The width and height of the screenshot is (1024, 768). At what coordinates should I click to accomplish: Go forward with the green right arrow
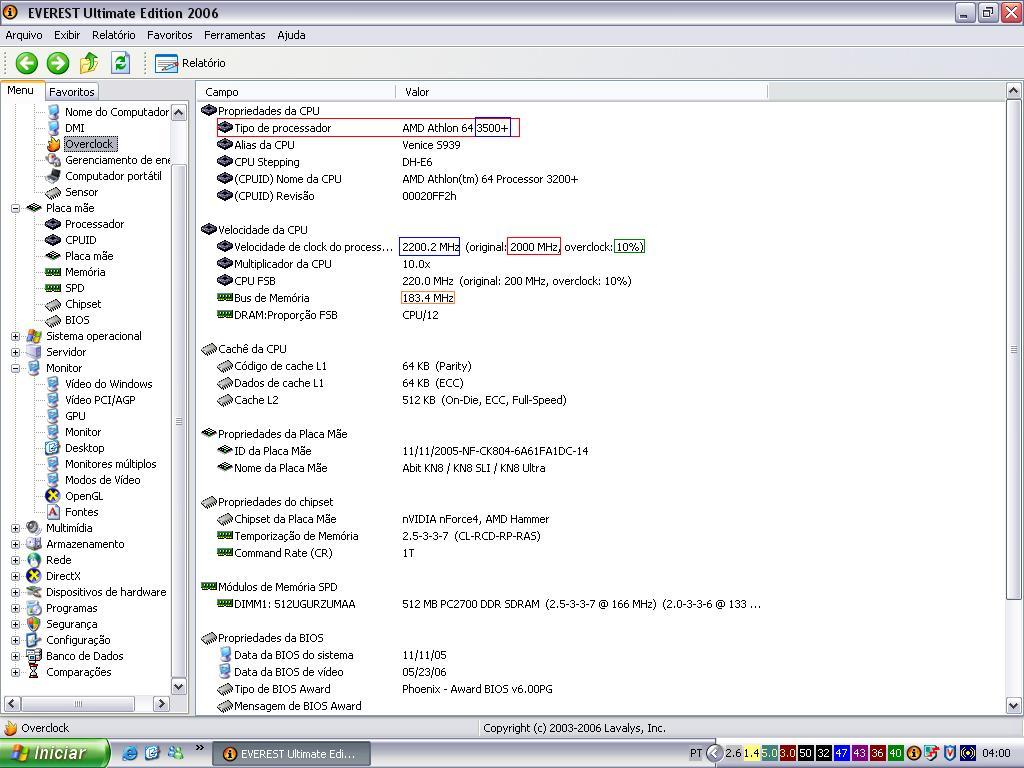coord(58,63)
